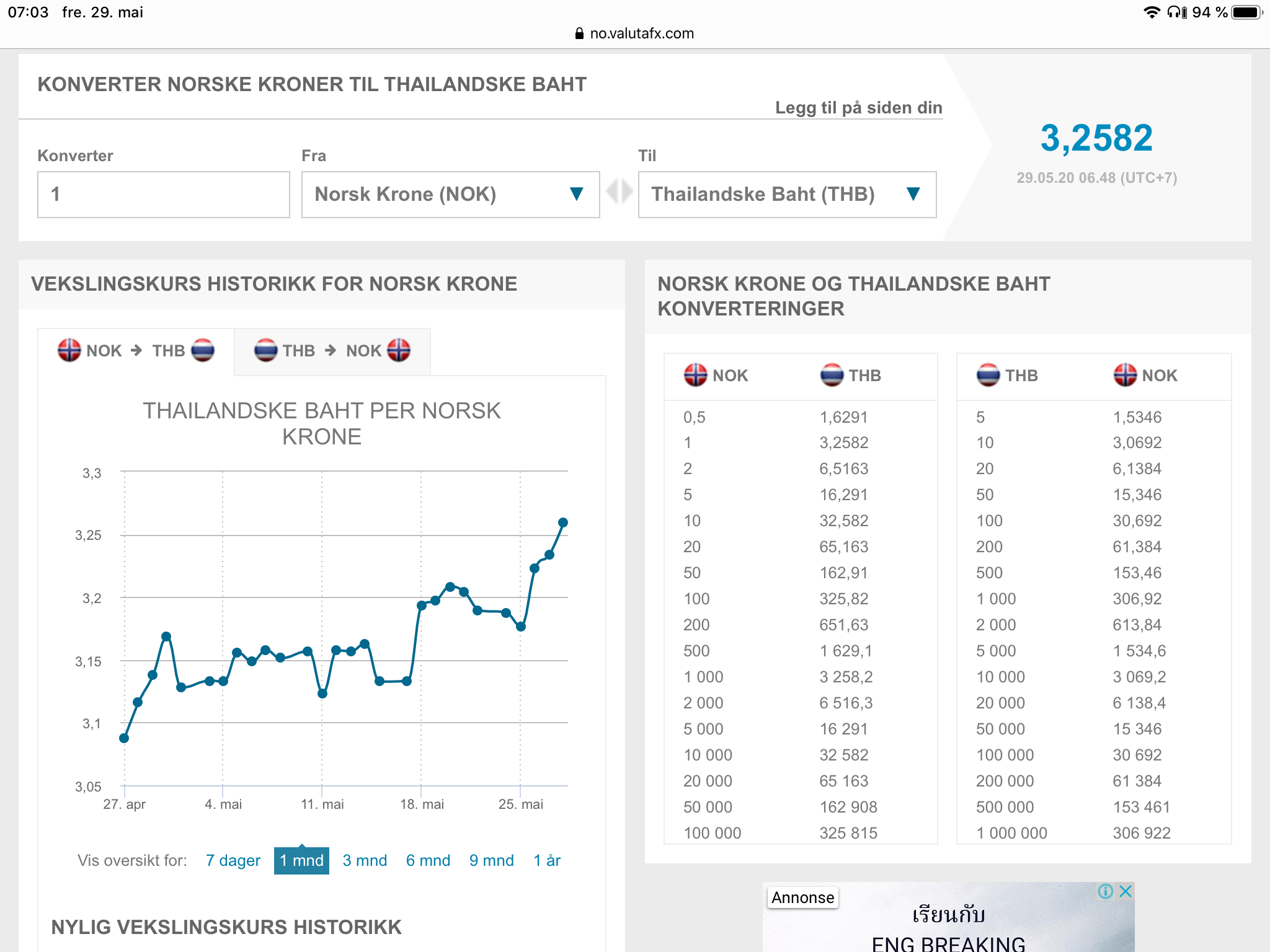
Task: Click the swap currencies arrows icon
Action: (619, 192)
